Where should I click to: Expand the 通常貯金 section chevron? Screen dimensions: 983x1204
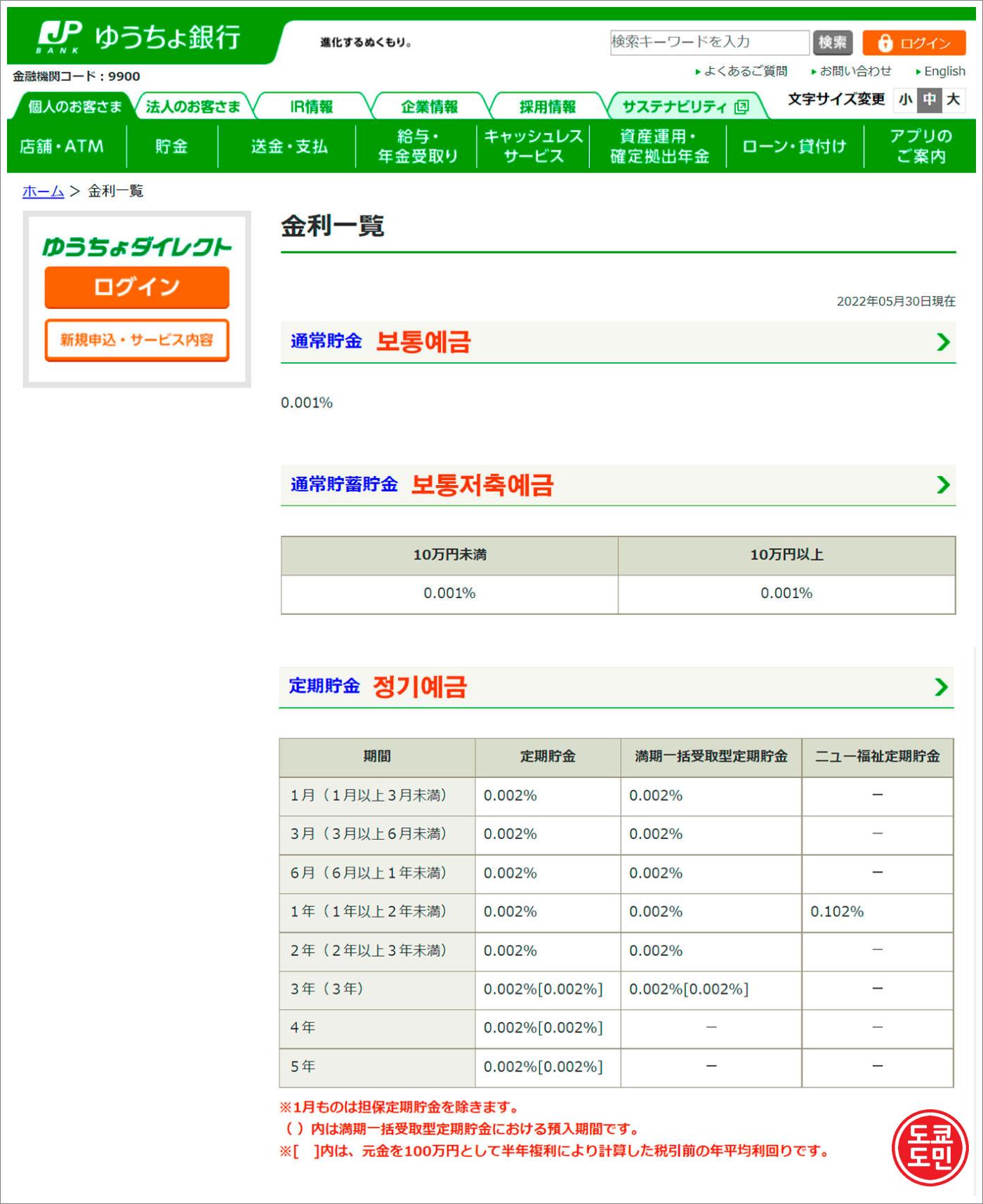pyautogui.click(x=943, y=342)
